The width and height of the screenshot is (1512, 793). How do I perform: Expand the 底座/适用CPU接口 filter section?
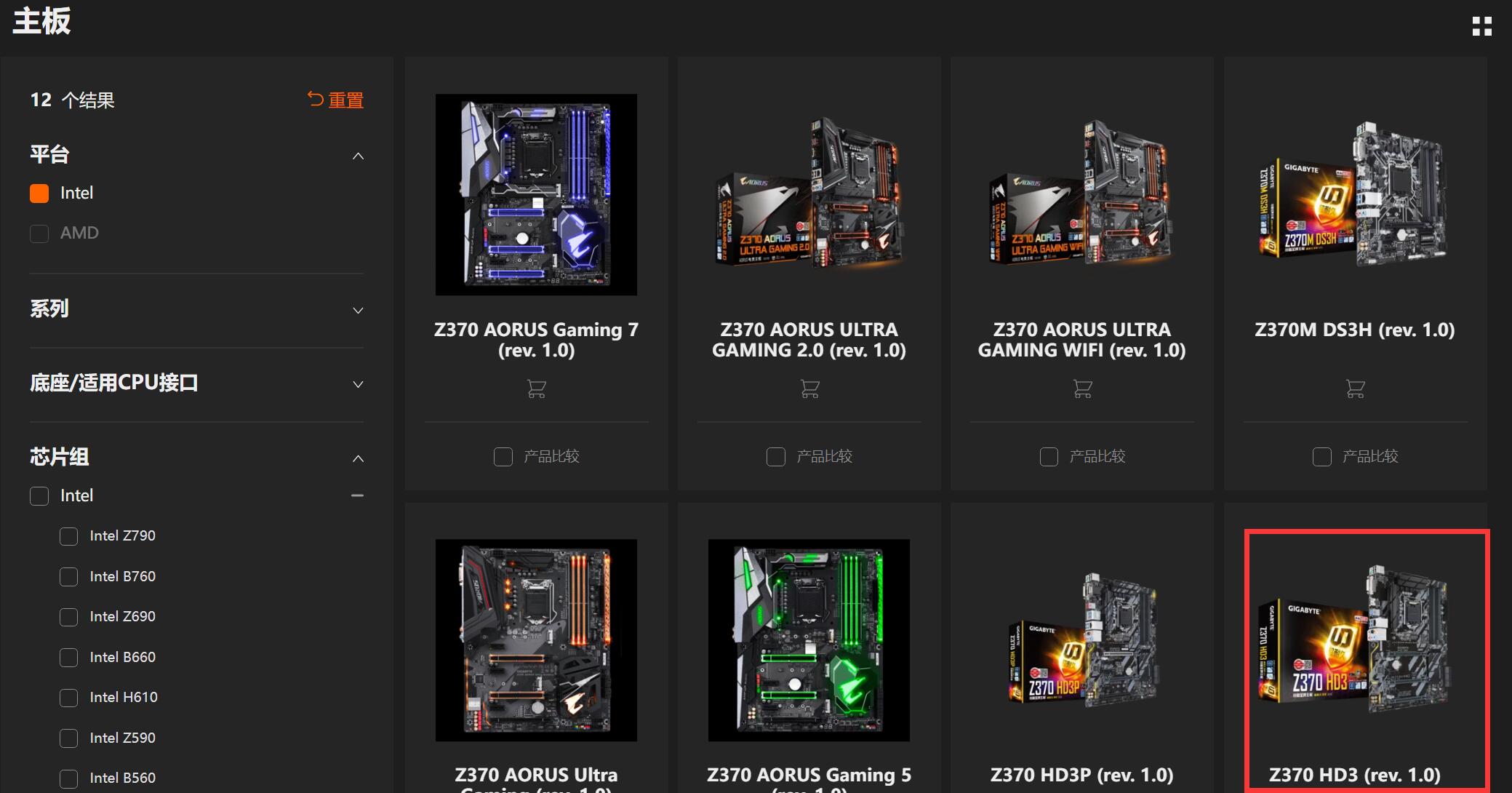pyautogui.click(x=357, y=384)
